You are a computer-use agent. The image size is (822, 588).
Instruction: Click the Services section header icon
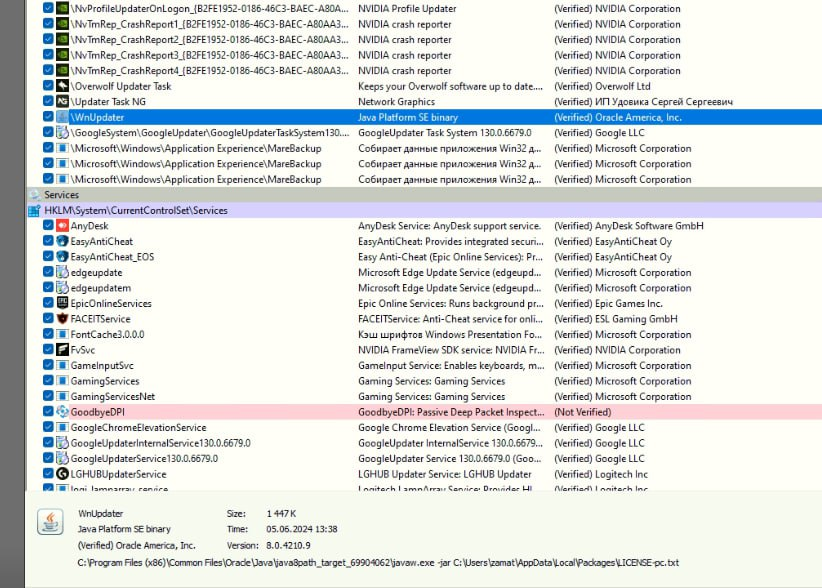point(35,195)
